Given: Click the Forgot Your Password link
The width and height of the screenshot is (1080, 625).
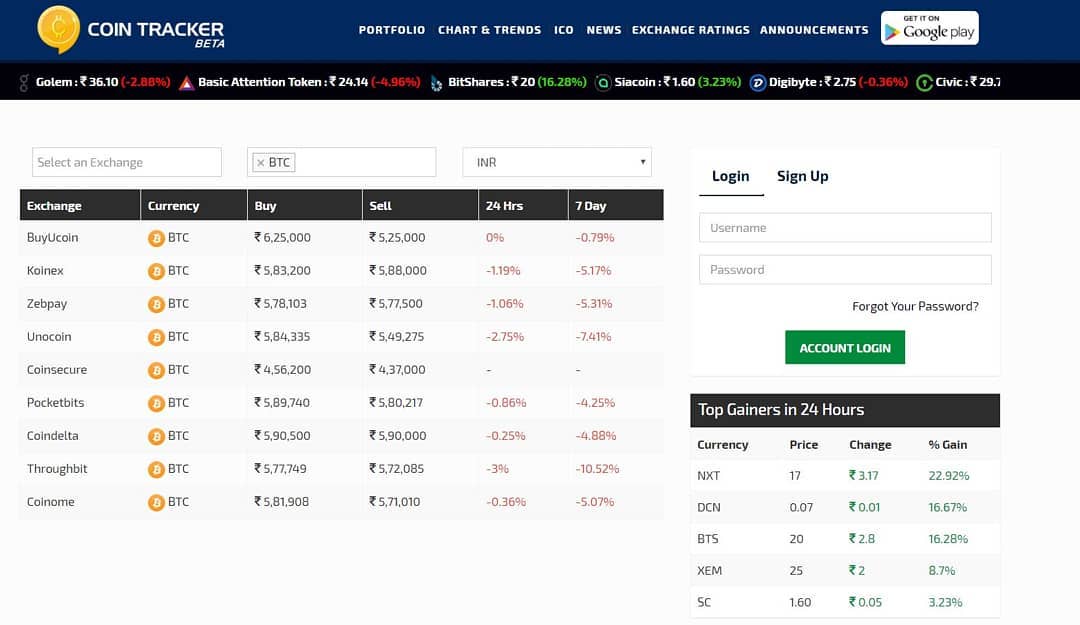Looking at the screenshot, I should coord(915,307).
